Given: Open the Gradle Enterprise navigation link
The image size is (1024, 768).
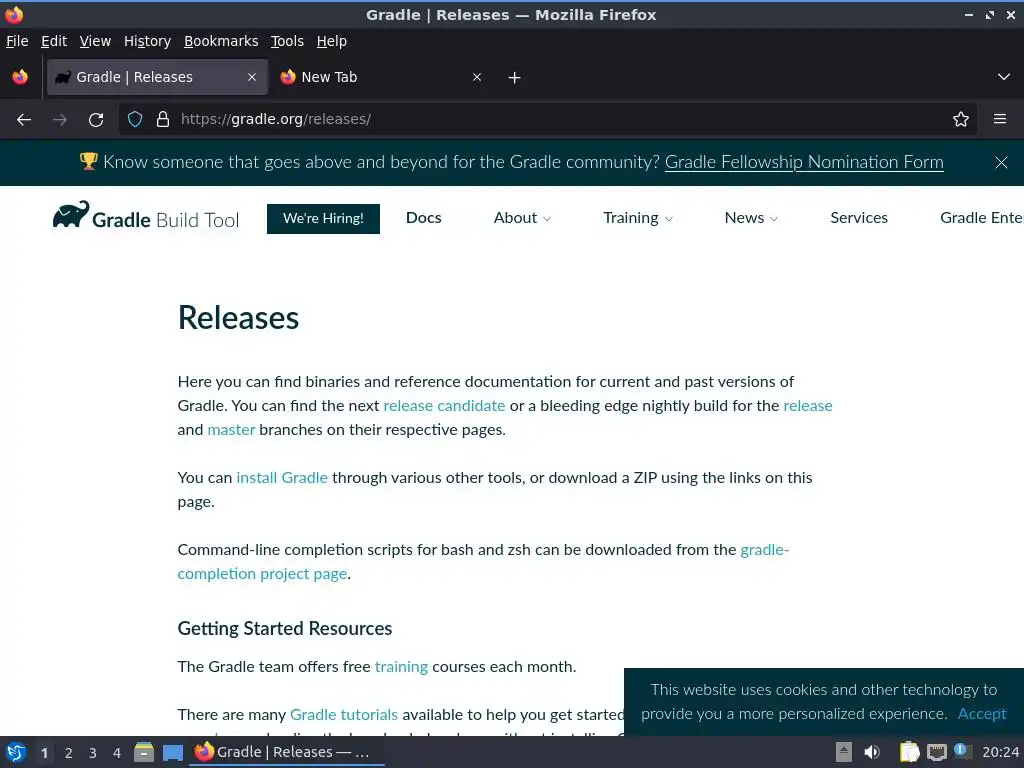Looking at the screenshot, I should tap(982, 217).
